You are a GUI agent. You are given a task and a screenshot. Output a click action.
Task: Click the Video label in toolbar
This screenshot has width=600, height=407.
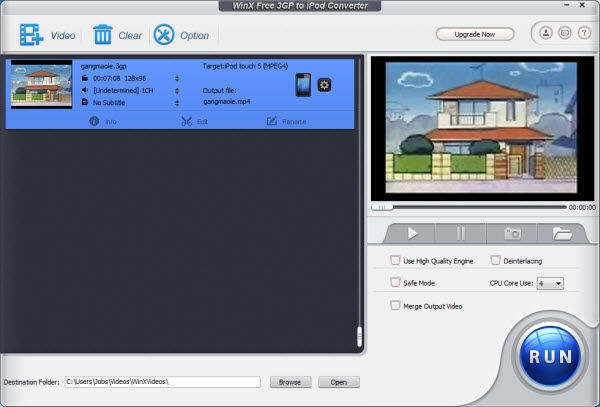pos(63,36)
